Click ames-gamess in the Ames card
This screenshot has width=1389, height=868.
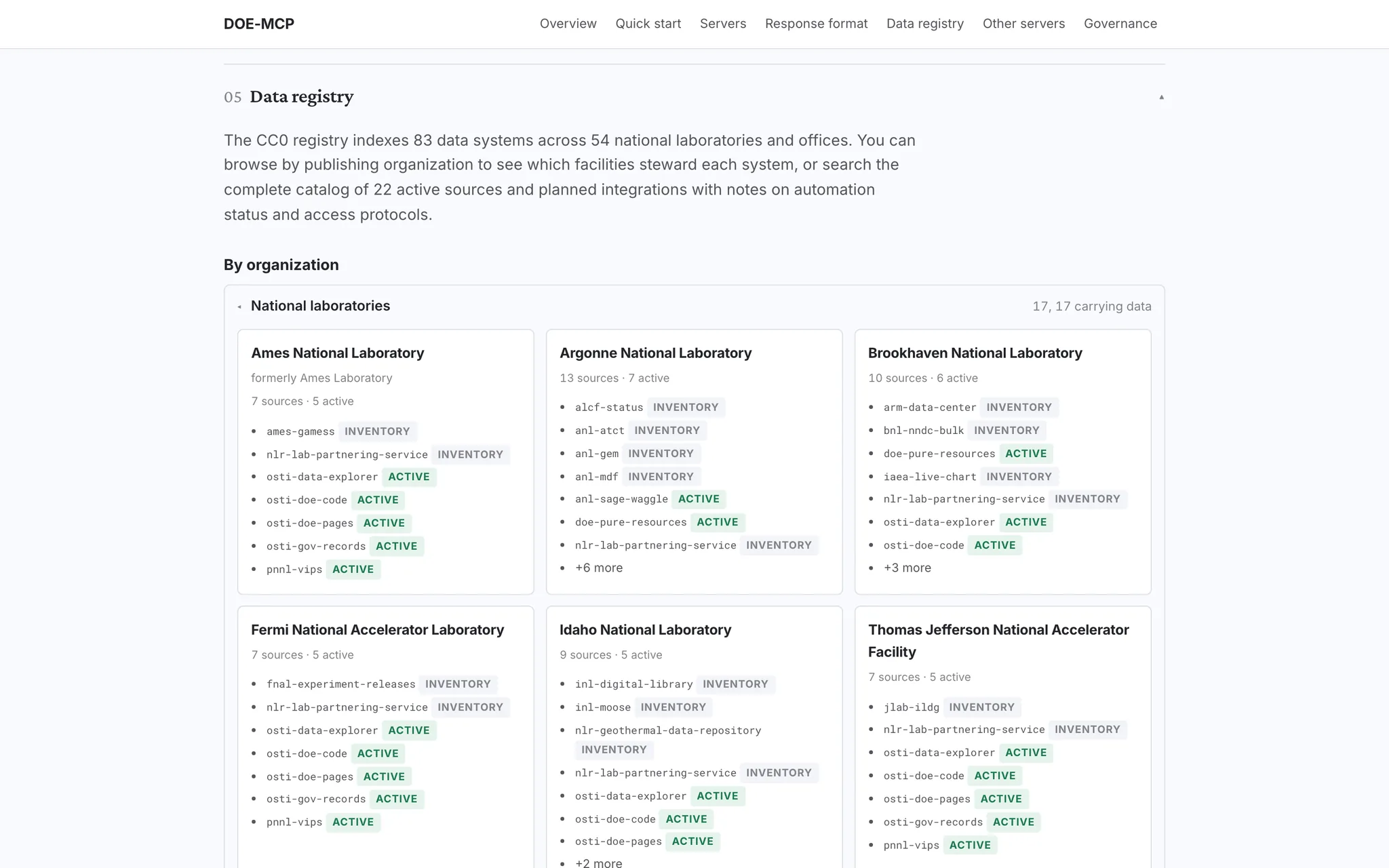pos(300,432)
